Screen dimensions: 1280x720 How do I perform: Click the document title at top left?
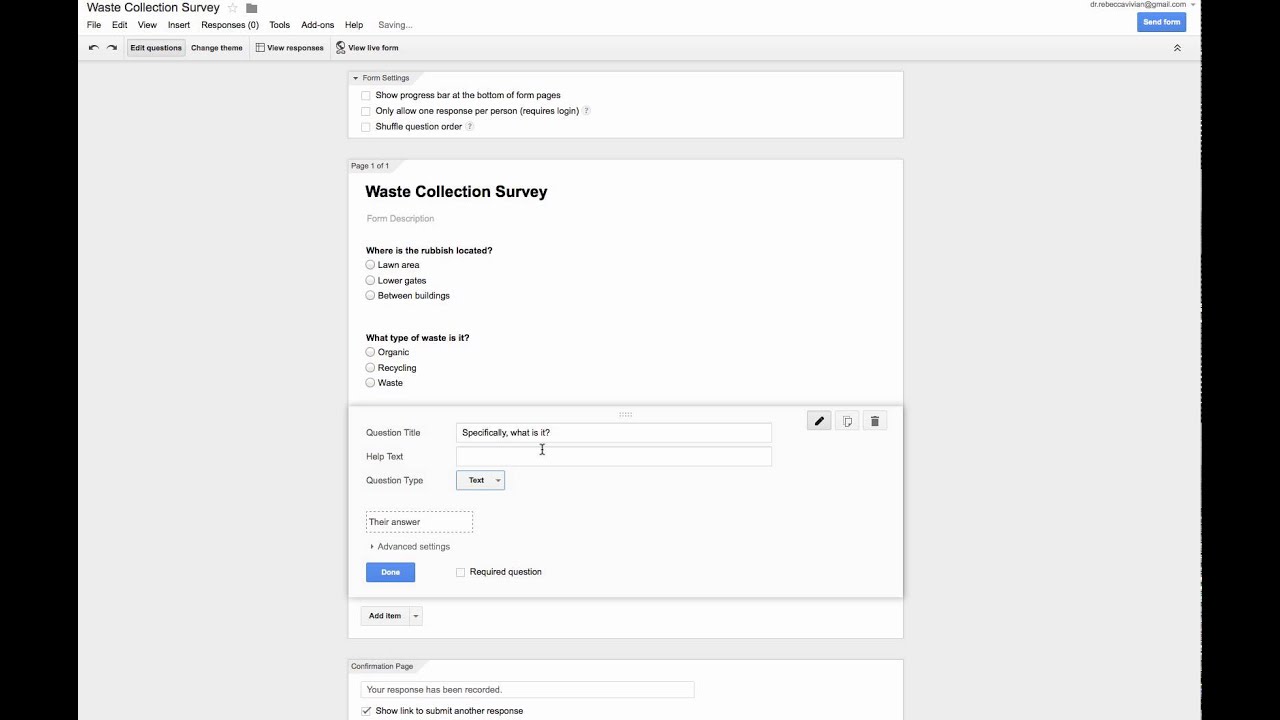point(153,8)
